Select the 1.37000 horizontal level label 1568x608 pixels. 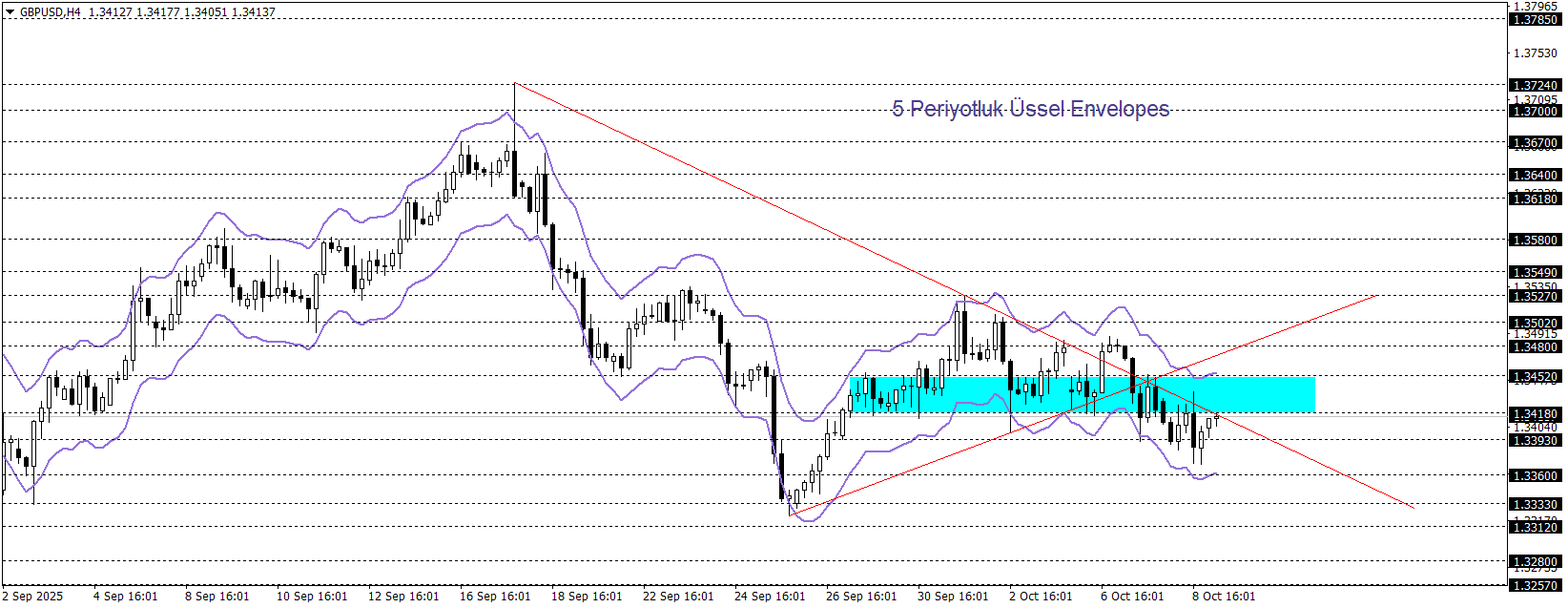point(1535,111)
